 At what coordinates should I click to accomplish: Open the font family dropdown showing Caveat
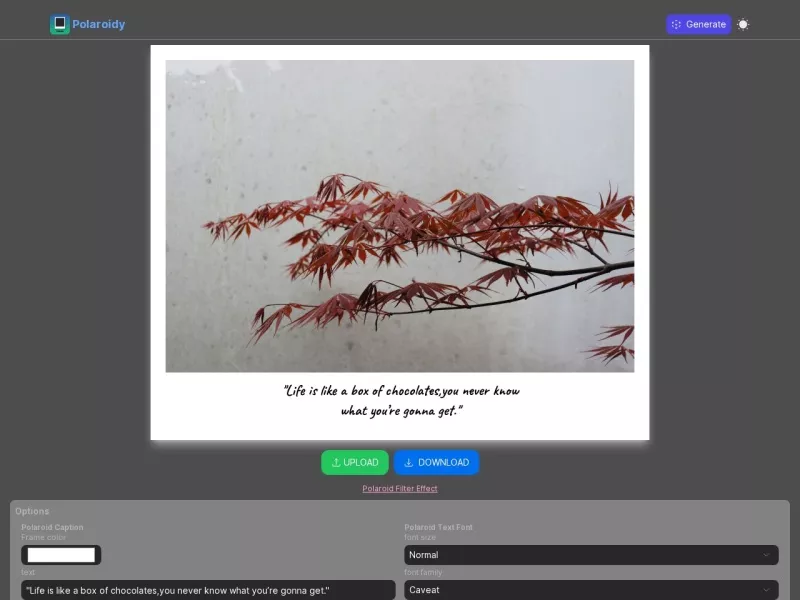click(x=591, y=590)
